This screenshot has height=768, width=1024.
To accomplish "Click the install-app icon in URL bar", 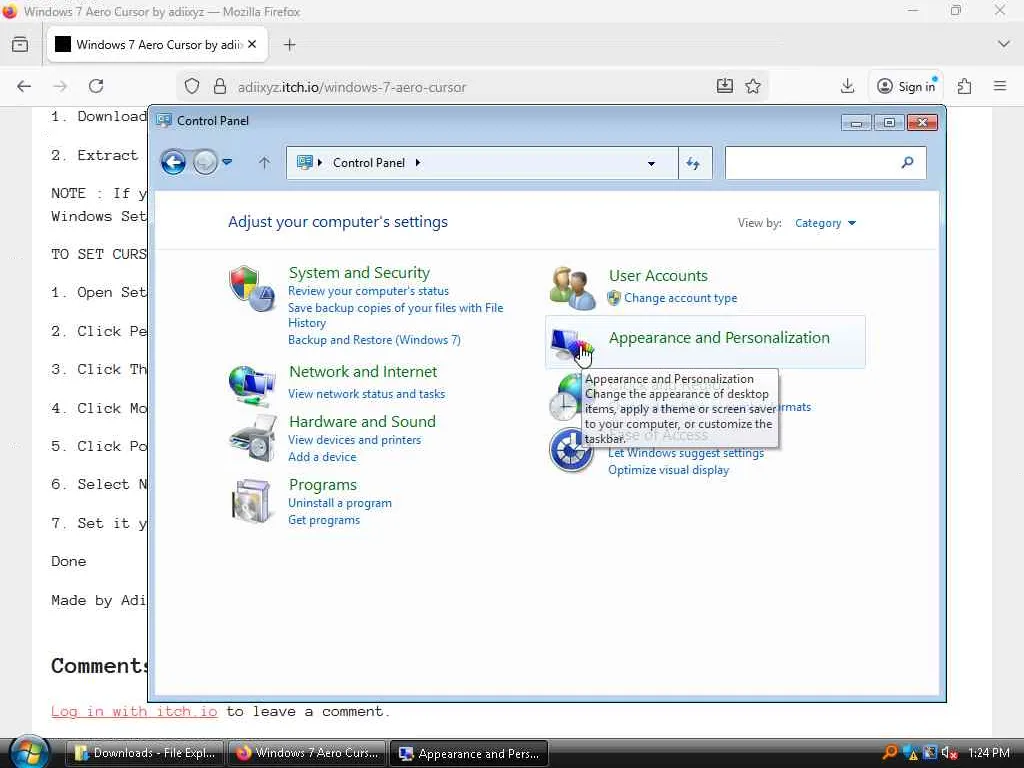I will [724, 86].
